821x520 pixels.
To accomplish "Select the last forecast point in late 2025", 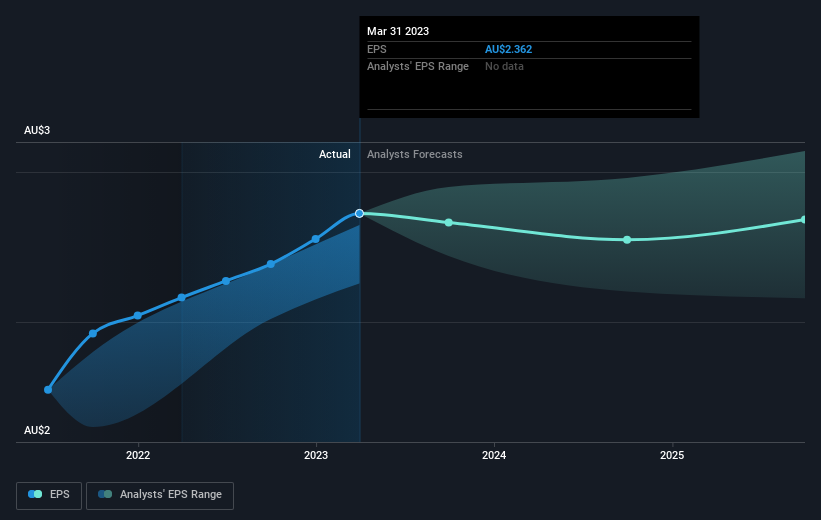I will [x=804, y=220].
